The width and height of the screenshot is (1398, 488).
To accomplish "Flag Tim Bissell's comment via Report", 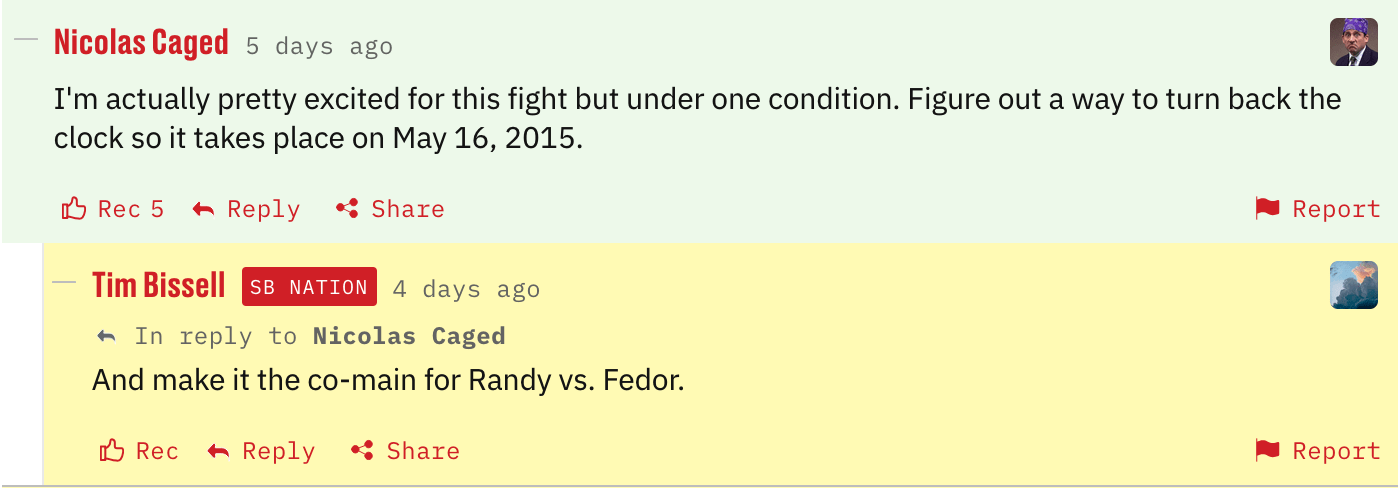I will (x=1317, y=451).
